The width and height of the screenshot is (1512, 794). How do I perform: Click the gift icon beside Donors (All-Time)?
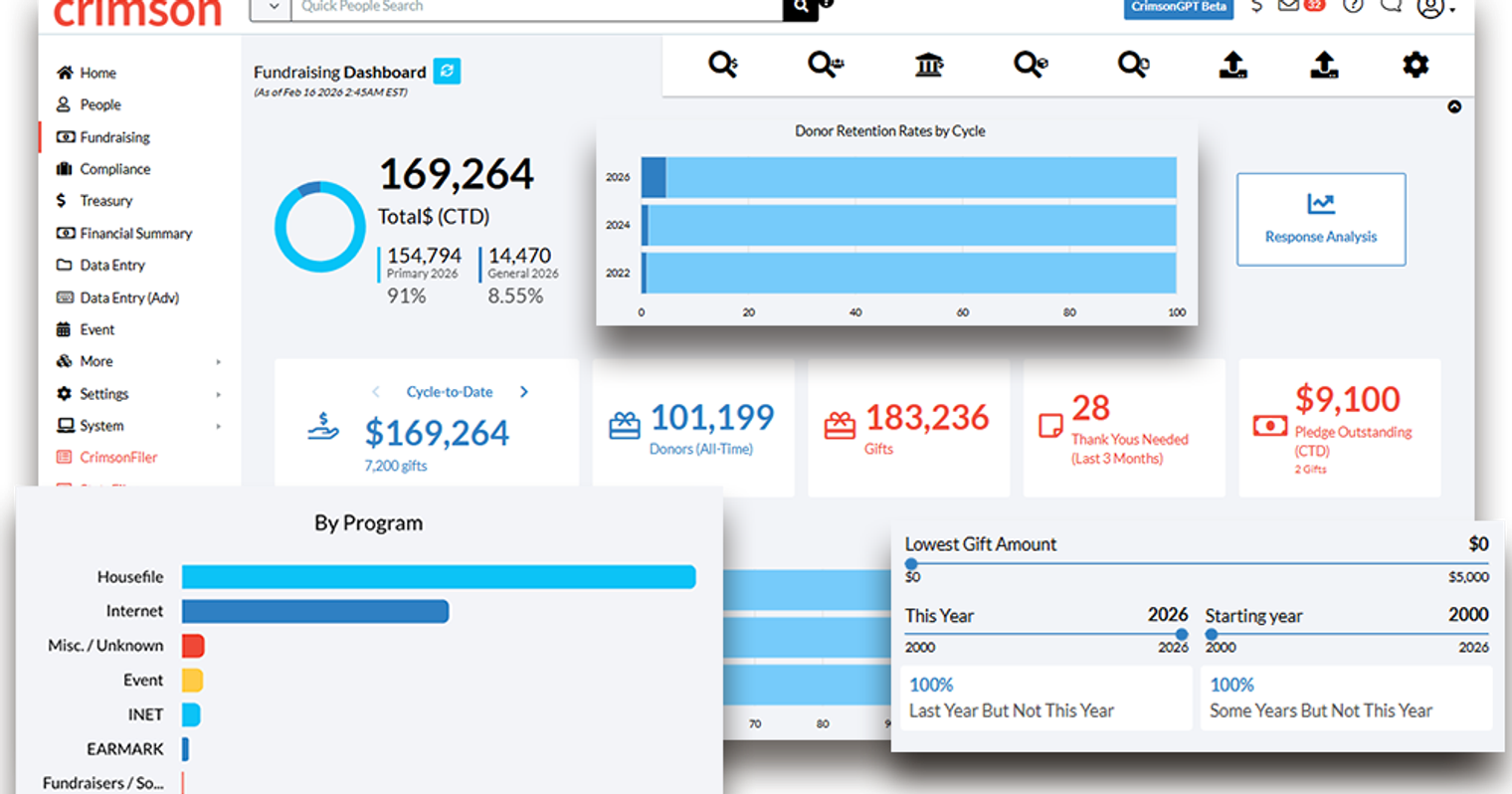[x=625, y=426]
